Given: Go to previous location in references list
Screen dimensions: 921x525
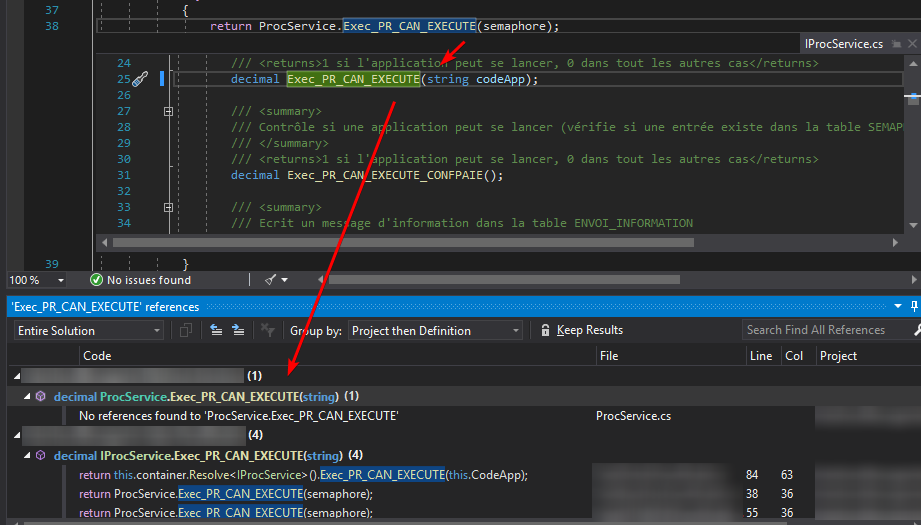Looking at the screenshot, I should [216, 330].
